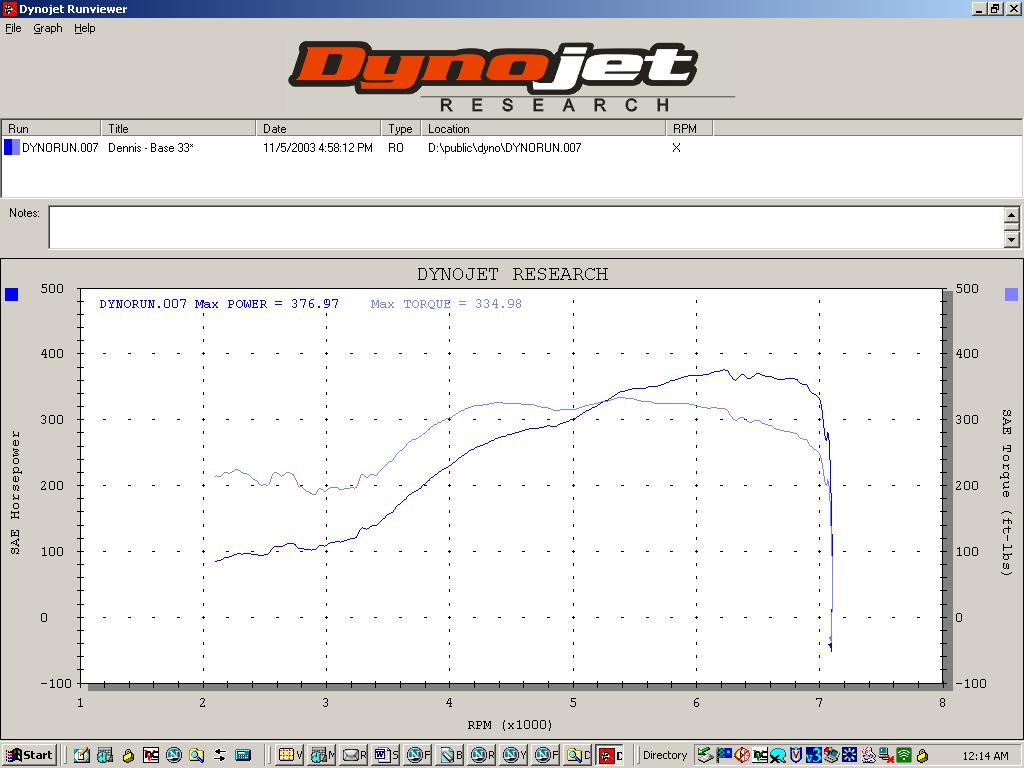Open the Graph menu
This screenshot has width=1024, height=768.
click(48, 28)
